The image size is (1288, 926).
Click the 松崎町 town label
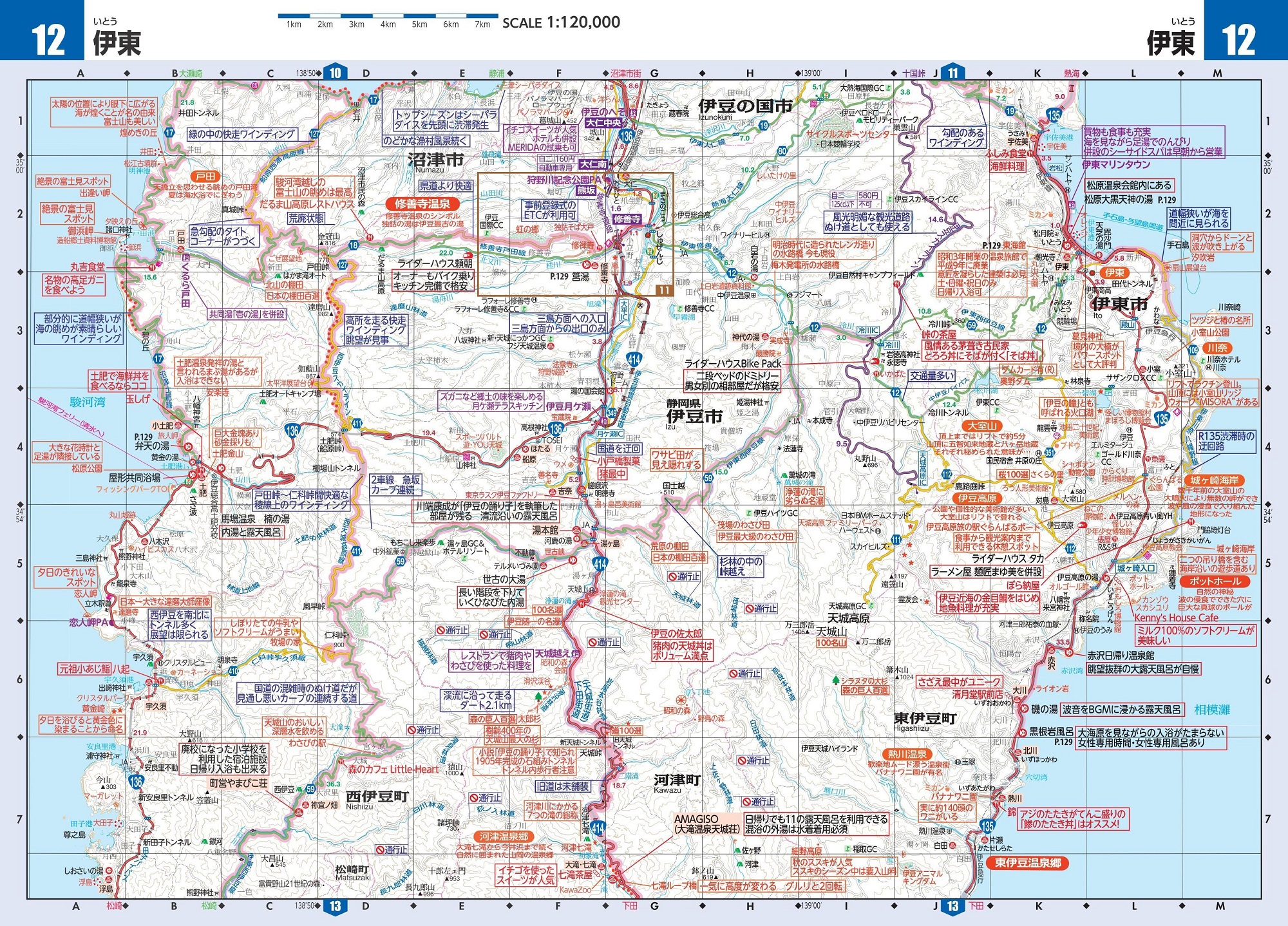352,869
